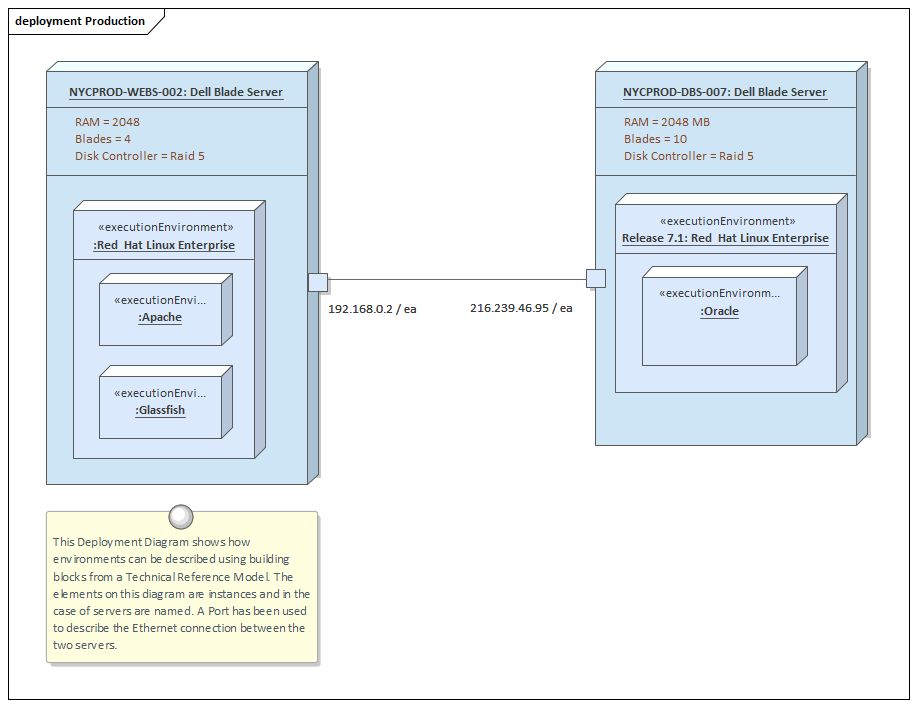Click the underlined NYCPROD-WEBS-002 server title
Screen dimensions: 917x706
pos(176,91)
